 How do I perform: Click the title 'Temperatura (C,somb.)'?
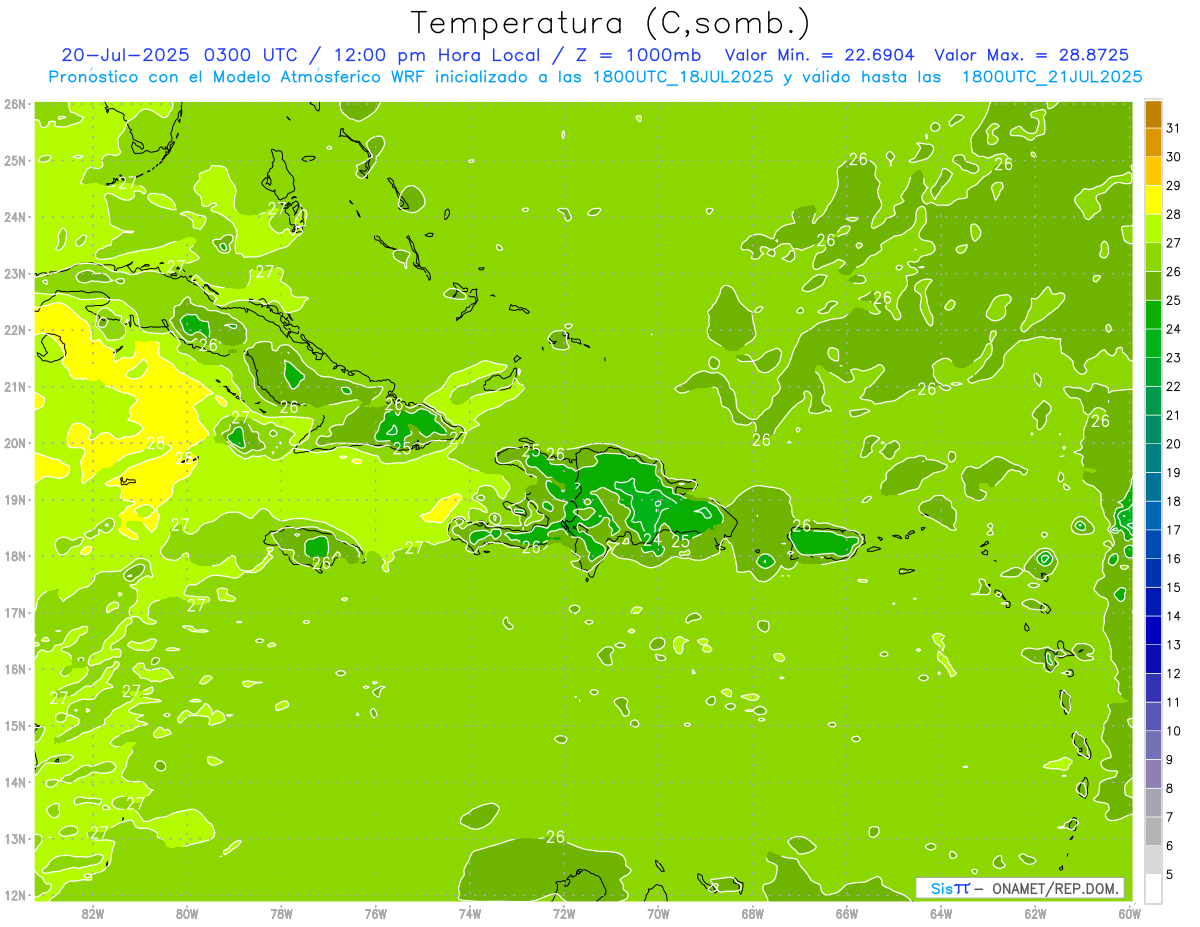(x=611, y=24)
